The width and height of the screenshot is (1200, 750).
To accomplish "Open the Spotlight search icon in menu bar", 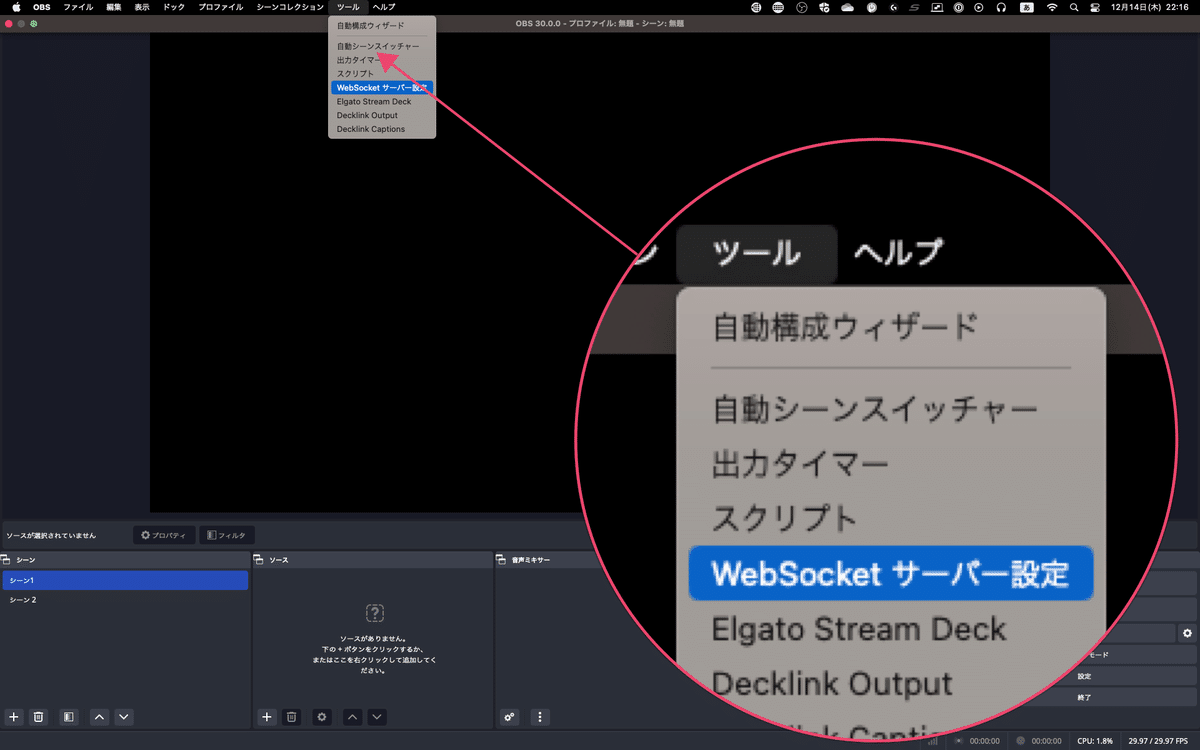I will click(1073, 7).
